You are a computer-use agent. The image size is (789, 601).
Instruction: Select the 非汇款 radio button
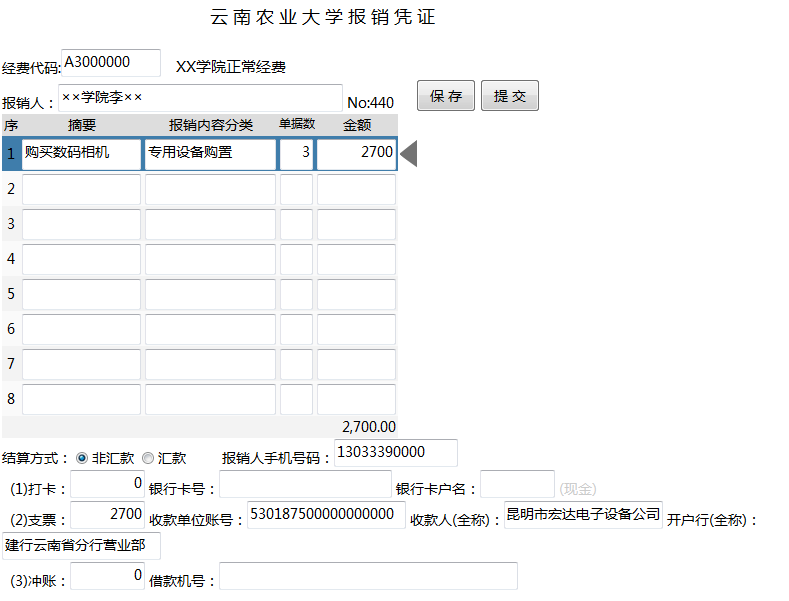(82, 458)
